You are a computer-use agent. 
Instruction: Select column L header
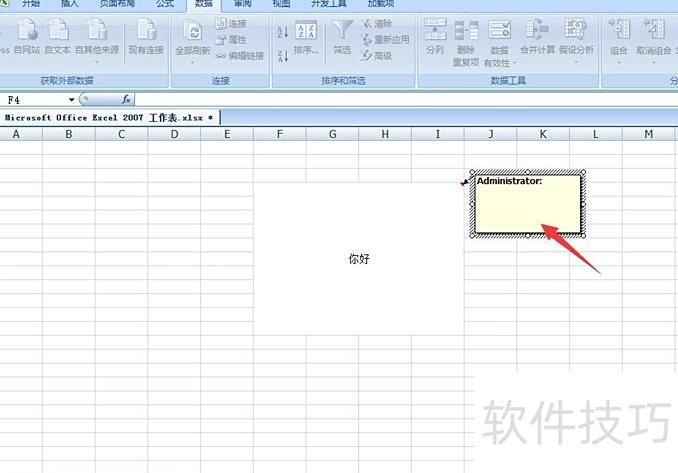point(596,134)
